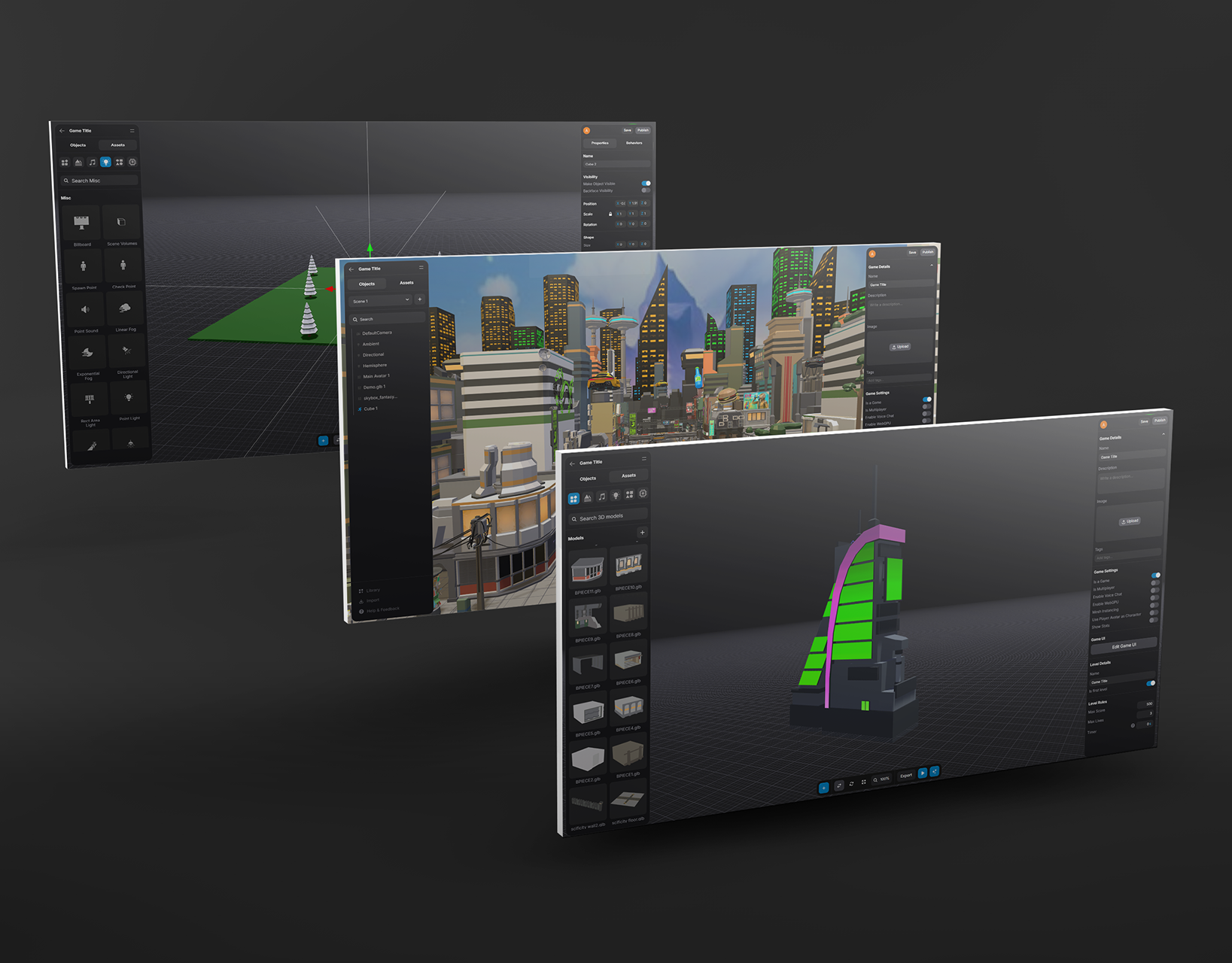Viewport: 1232px width, 963px height.
Task: Toggle 'Is a Game' switch in middle window
Action: pyautogui.click(x=927, y=399)
